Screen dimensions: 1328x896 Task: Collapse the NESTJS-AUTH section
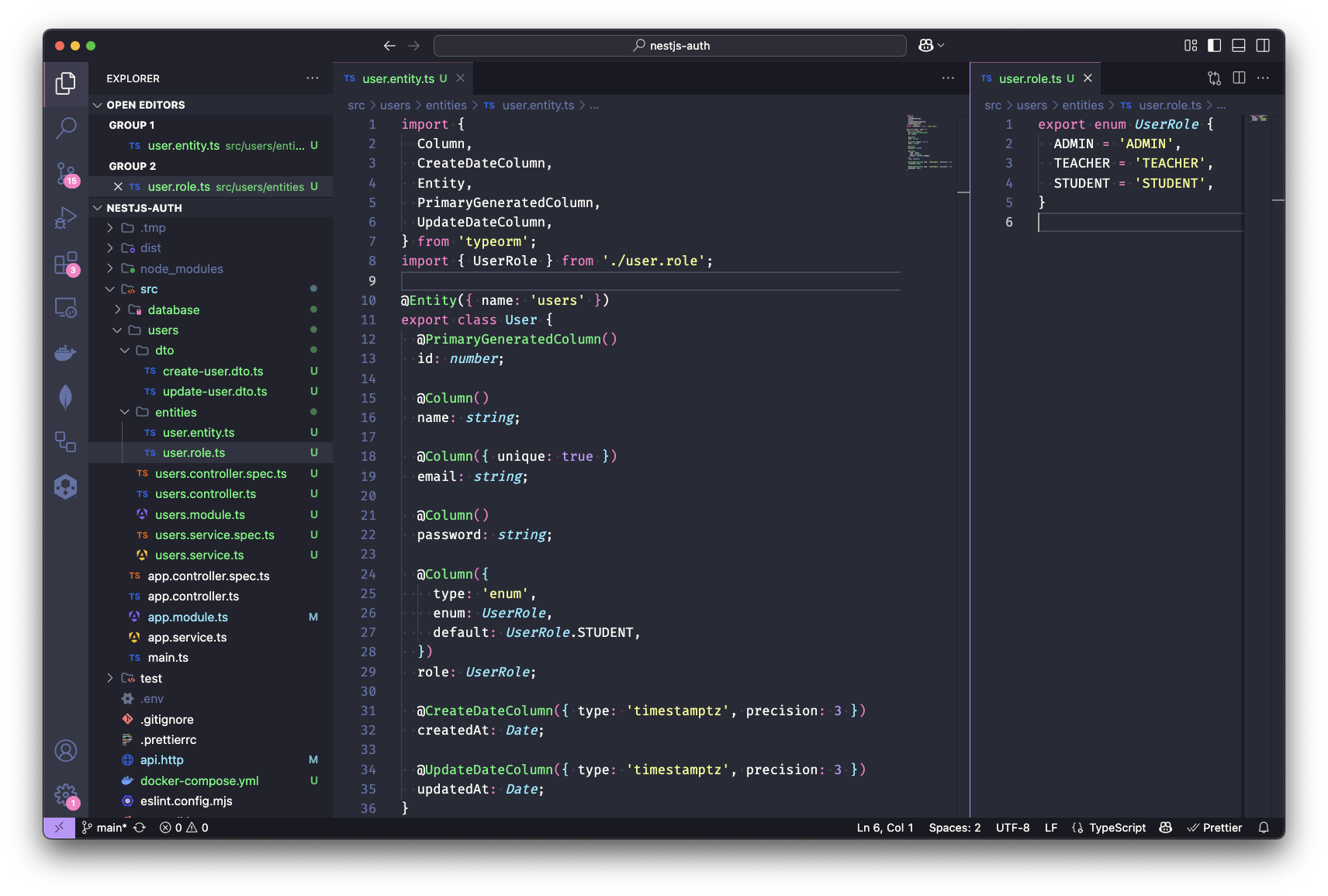point(211,208)
